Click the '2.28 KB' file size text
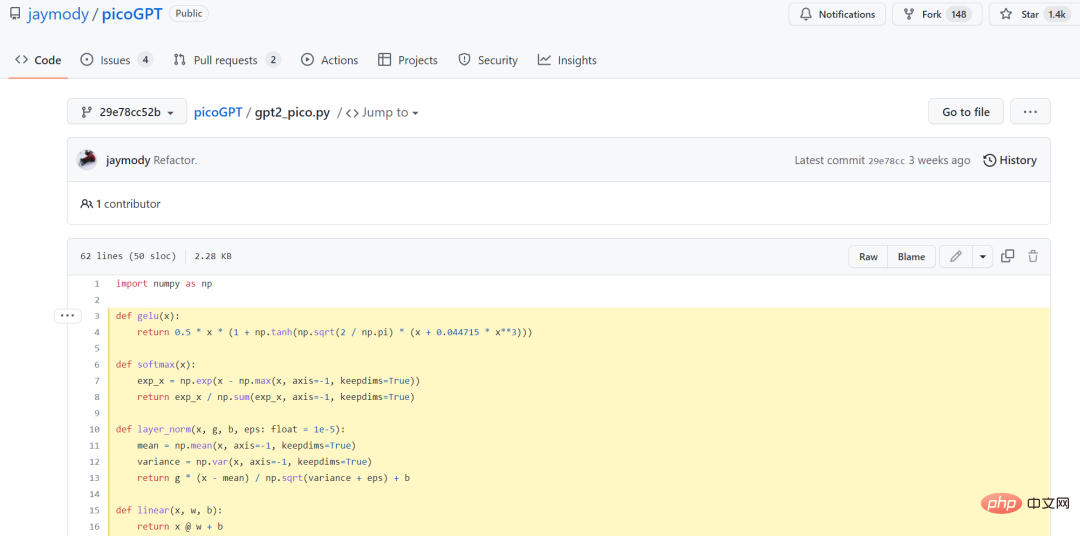The width and height of the screenshot is (1080, 536). (213, 256)
